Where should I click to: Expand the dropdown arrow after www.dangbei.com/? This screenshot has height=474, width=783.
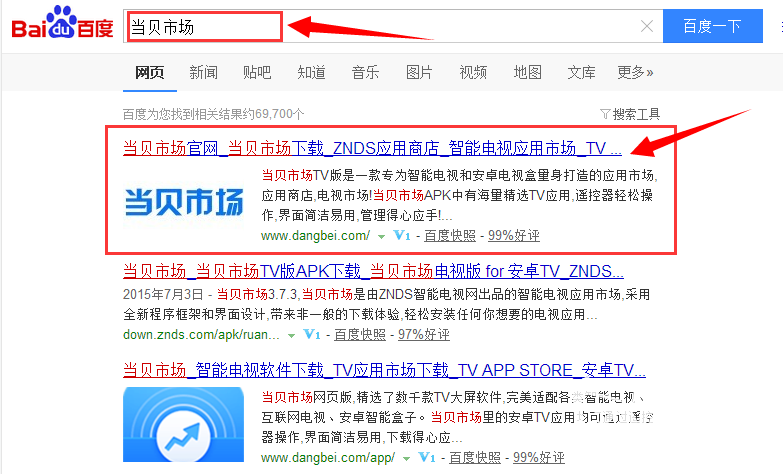coord(381,237)
